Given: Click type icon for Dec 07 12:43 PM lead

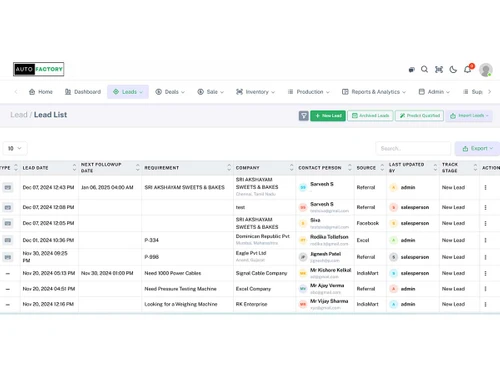Looking at the screenshot, I should click(8, 188).
